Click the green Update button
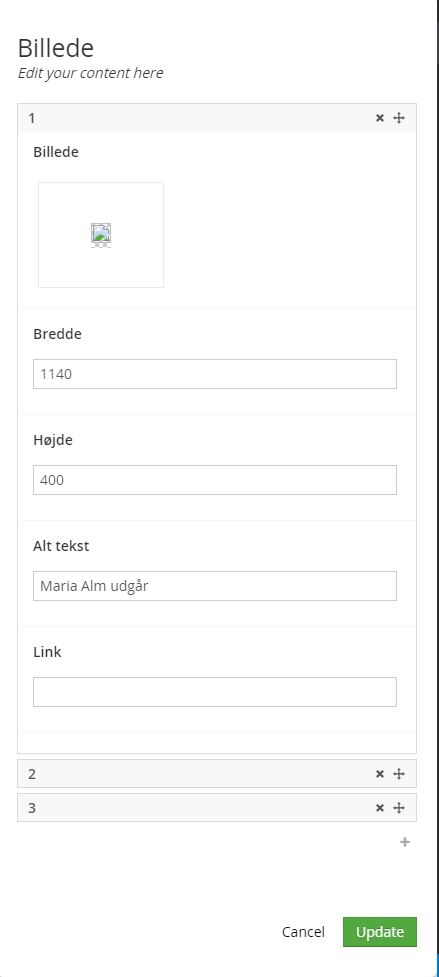This screenshot has height=977, width=439. coord(380,932)
